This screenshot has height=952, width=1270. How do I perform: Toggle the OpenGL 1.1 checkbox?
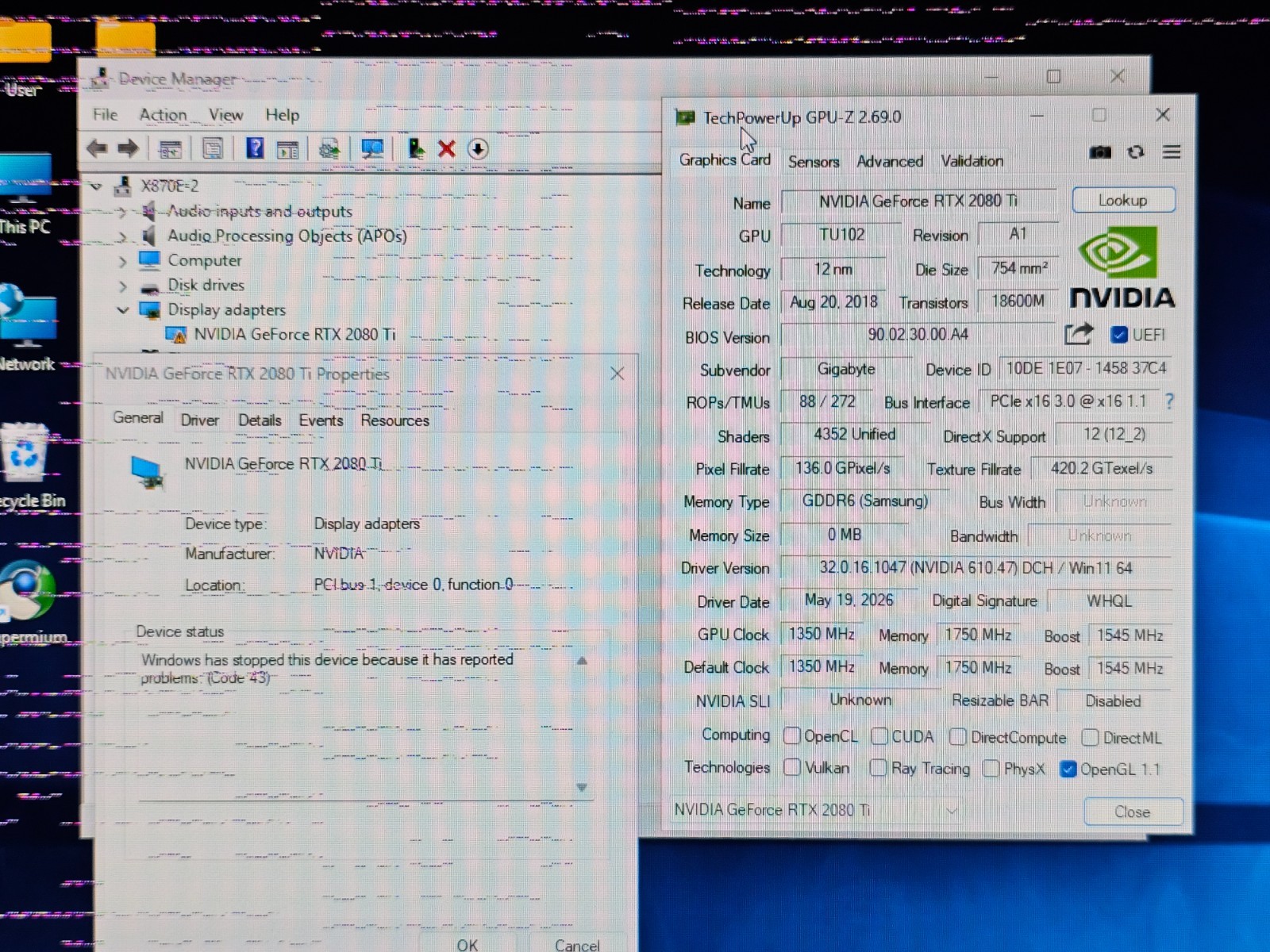tap(1068, 769)
